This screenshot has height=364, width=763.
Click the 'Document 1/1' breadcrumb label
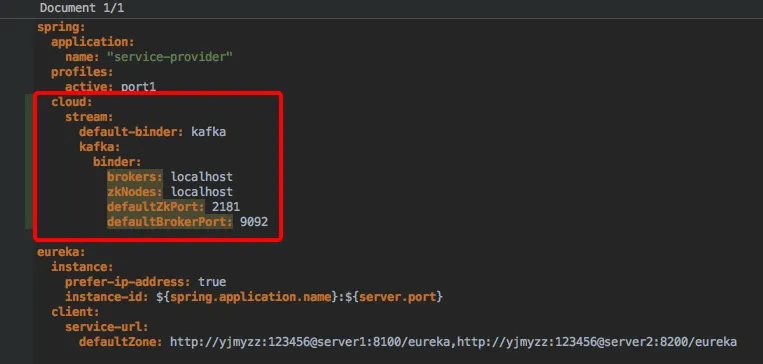[82, 8]
